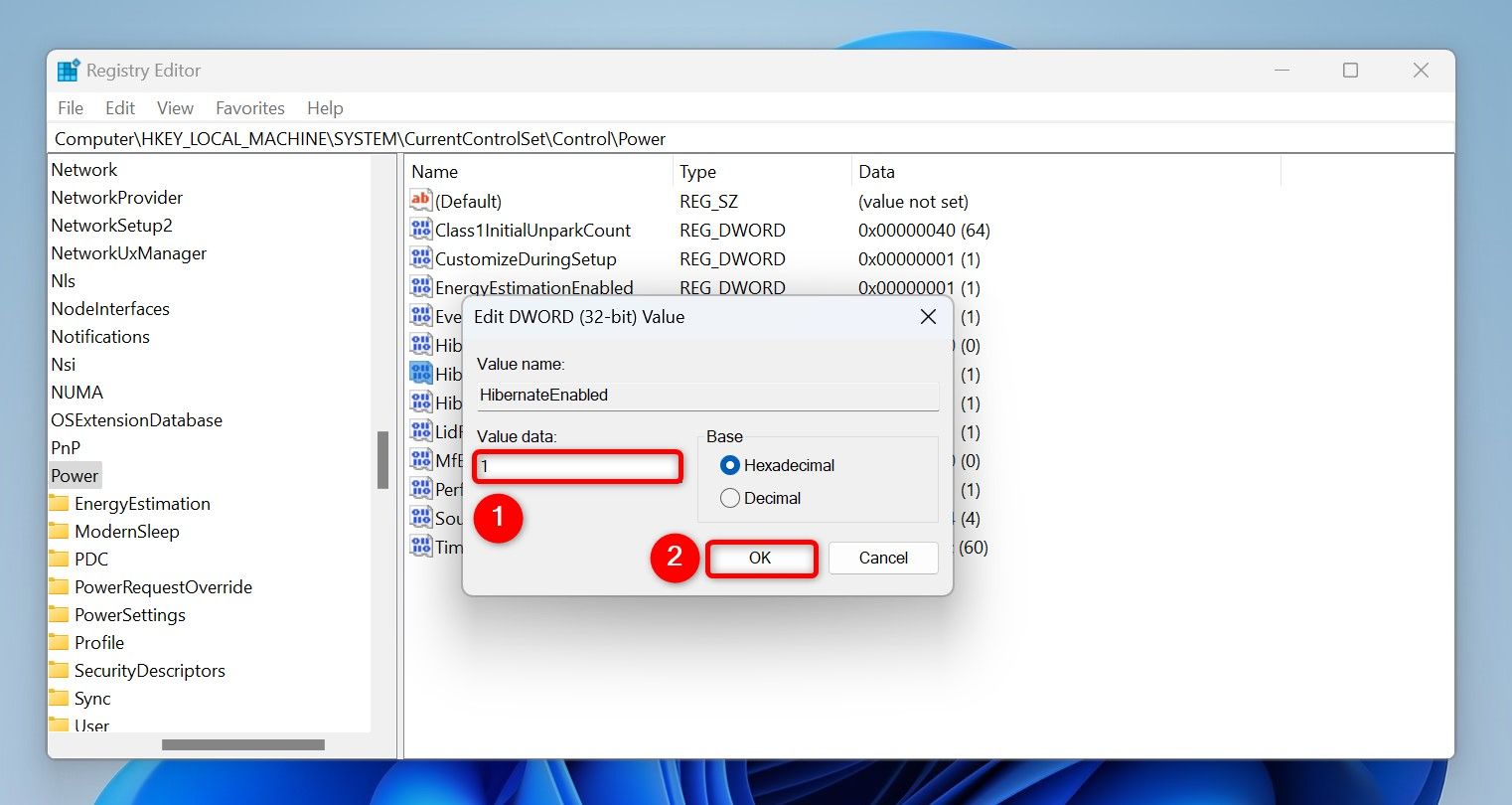The width and height of the screenshot is (1512, 805).
Task: Select the (Default) string value icon
Action: [x=421, y=201]
